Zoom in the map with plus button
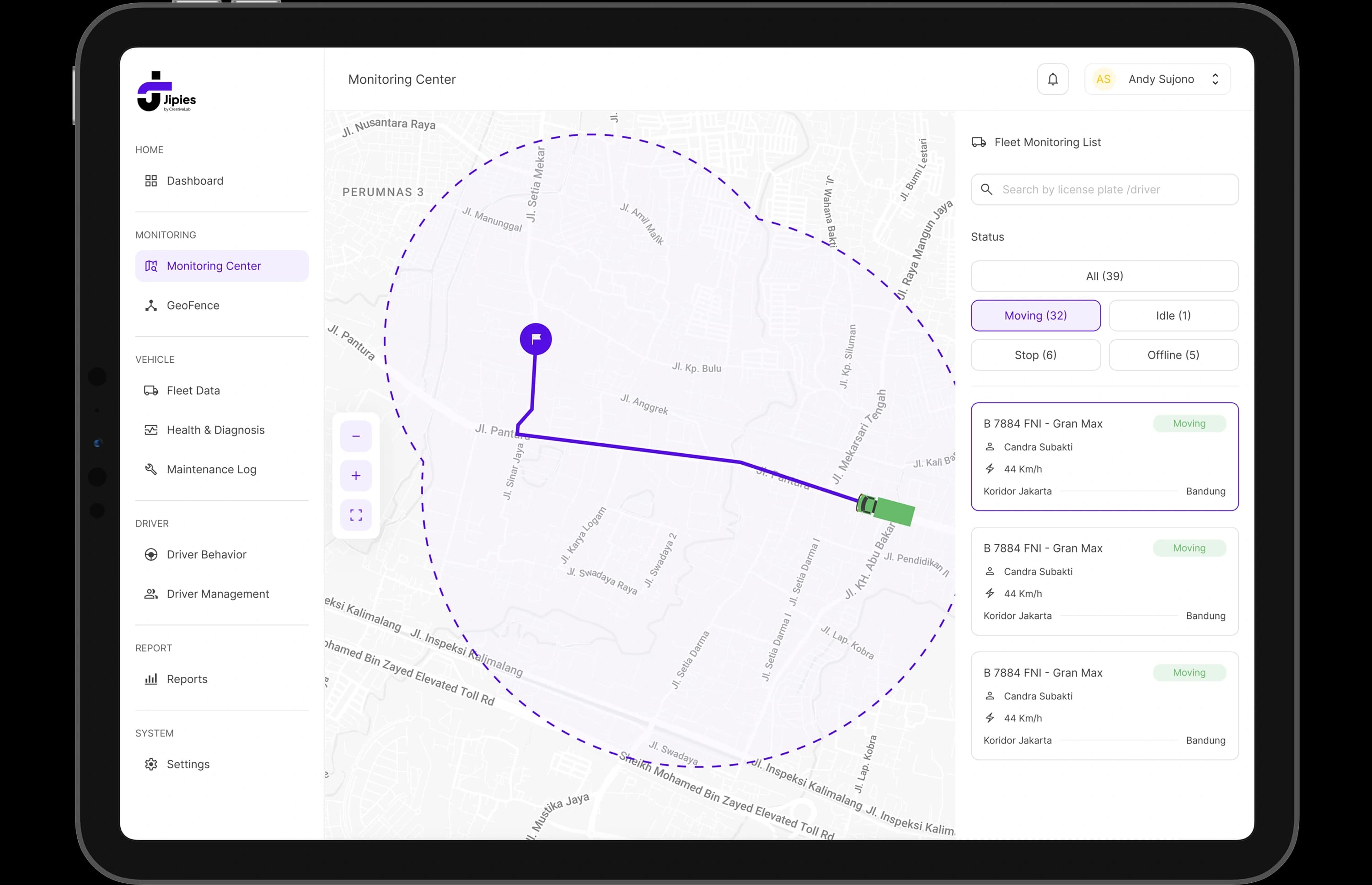1372x885 pixels. point(356,476)
